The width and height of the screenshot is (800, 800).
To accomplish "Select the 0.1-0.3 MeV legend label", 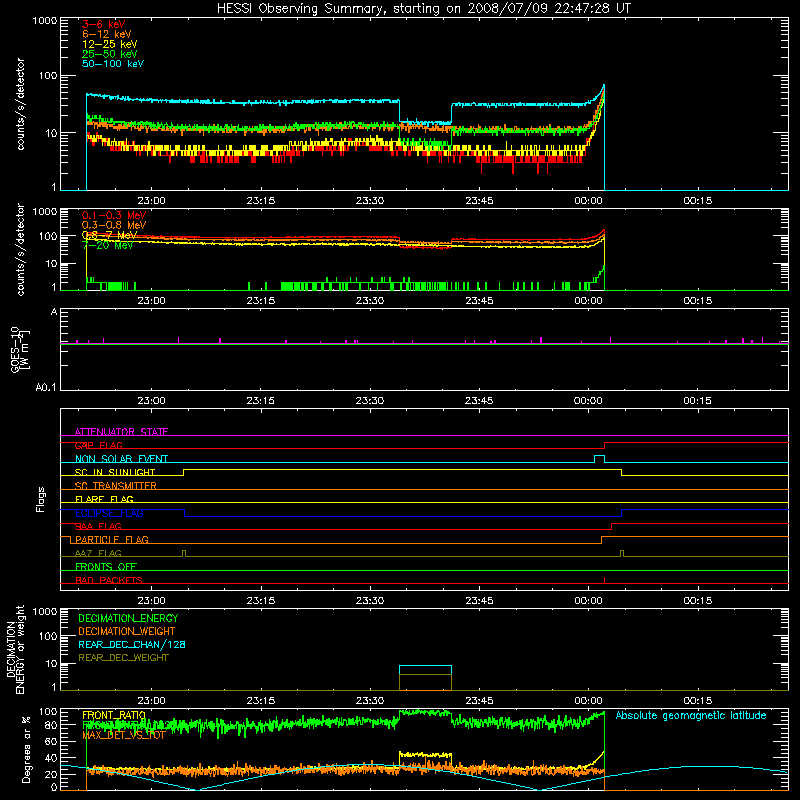I will [114, 215].
